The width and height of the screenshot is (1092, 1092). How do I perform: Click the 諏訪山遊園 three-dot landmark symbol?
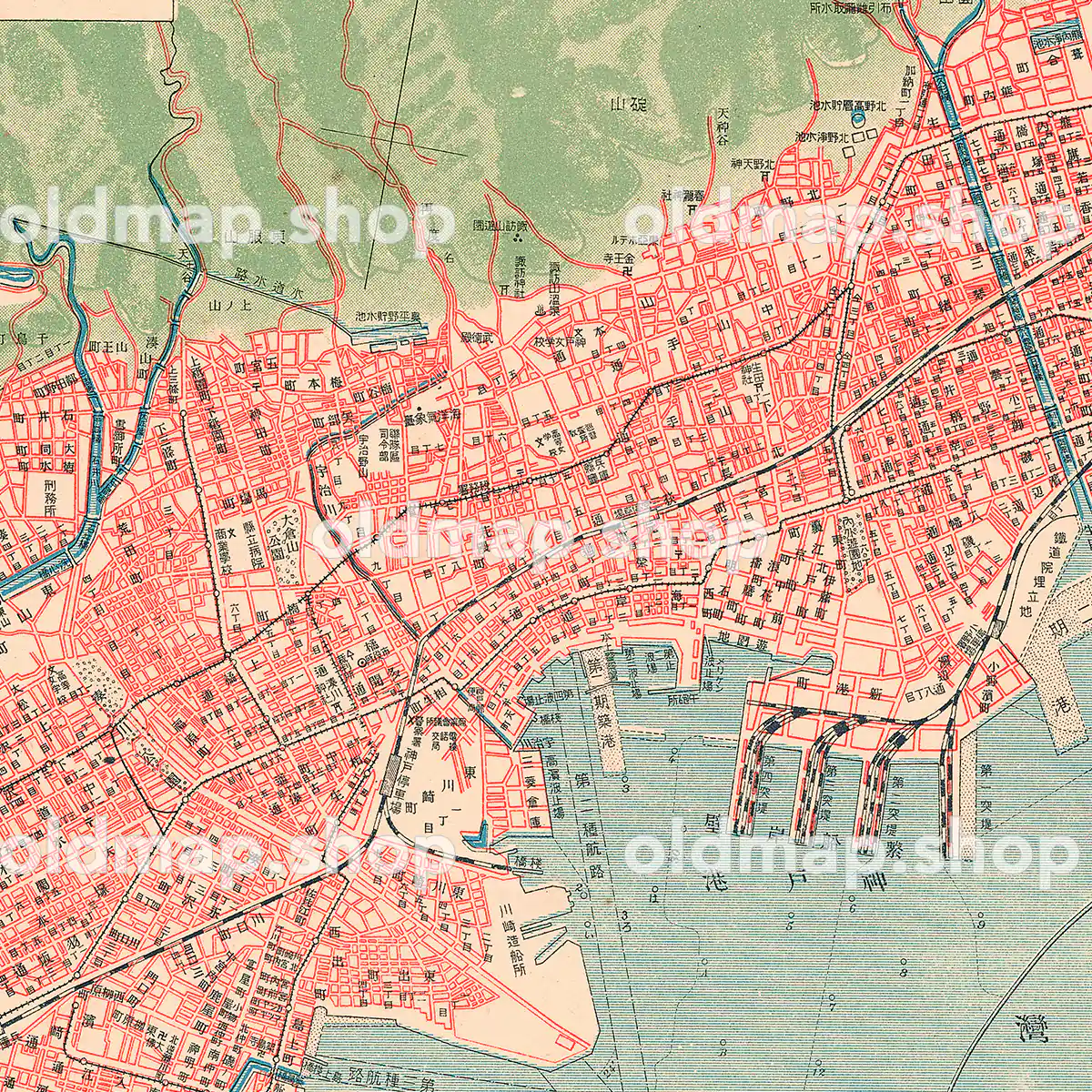(518, 239)
